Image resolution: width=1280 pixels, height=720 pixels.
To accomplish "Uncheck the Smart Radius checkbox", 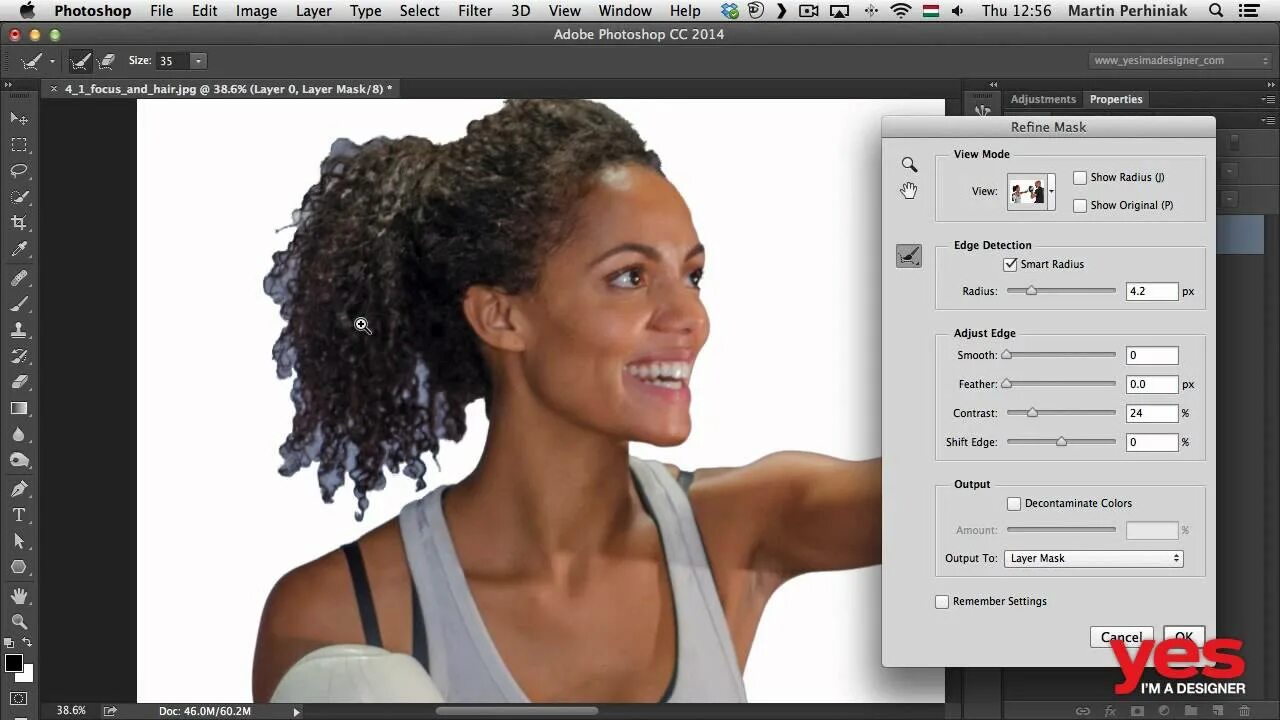I will (x=1010, y=264).
